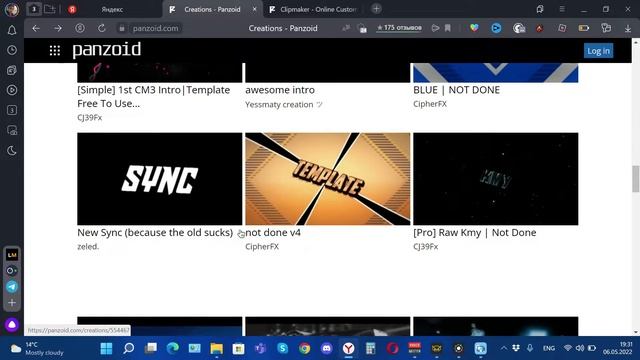640x360 pixels.
Task: Open '[Pro] Raw Kmy | Not Done' title
Action: pos(475,232)
